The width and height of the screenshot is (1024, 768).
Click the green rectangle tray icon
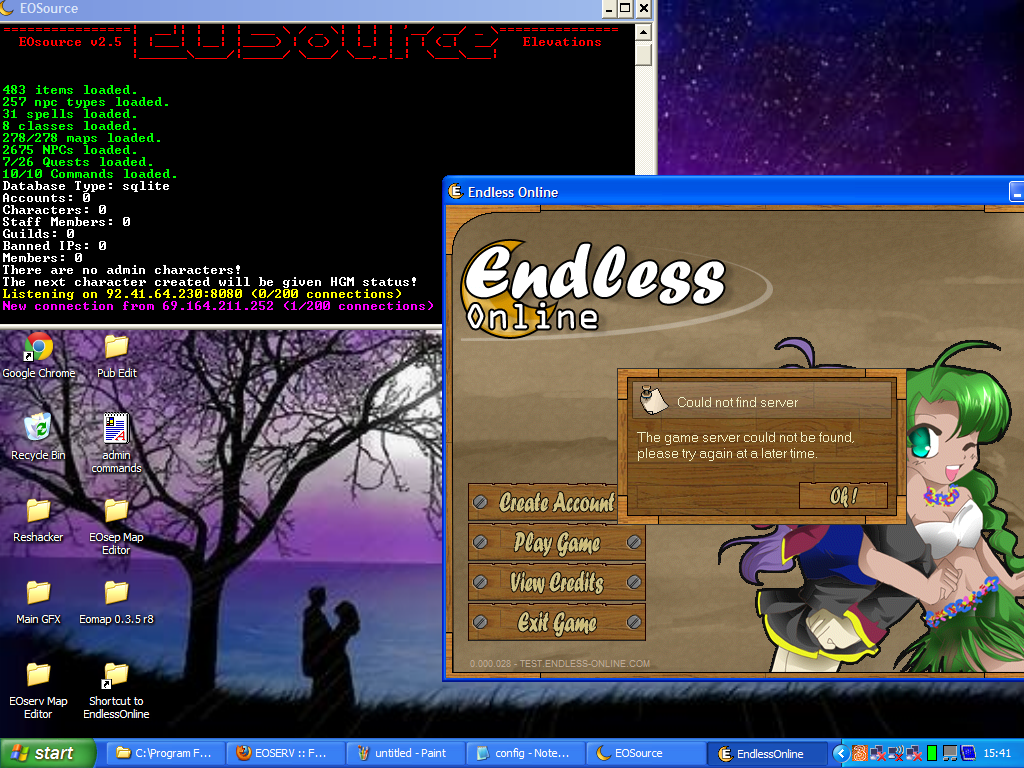[x=932, y=754]
